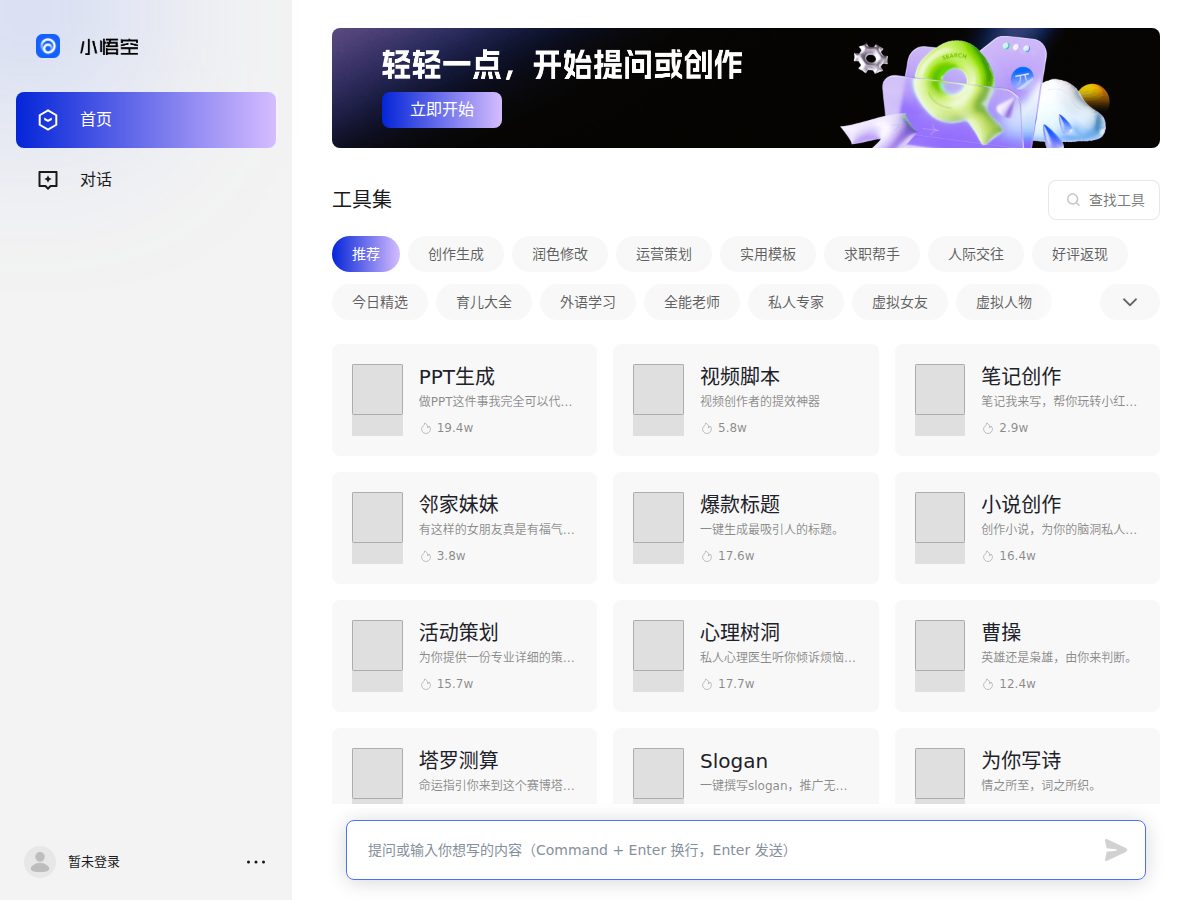Screen dimensions: 1200x900
Task: Click the flame icon beside 16.4w
Action: click(988, 556)
